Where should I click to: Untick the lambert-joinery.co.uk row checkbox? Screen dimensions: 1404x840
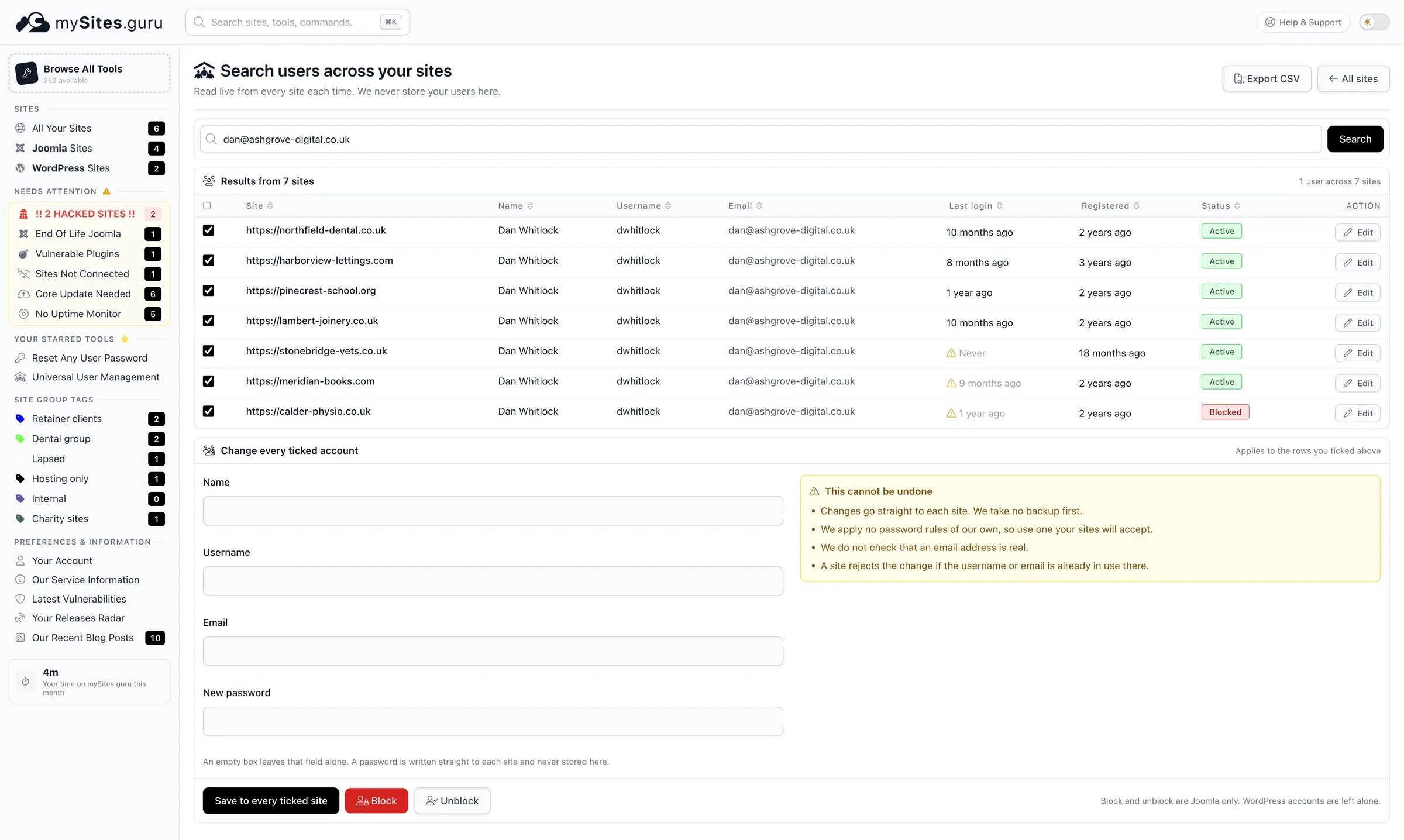coord(208,321)
